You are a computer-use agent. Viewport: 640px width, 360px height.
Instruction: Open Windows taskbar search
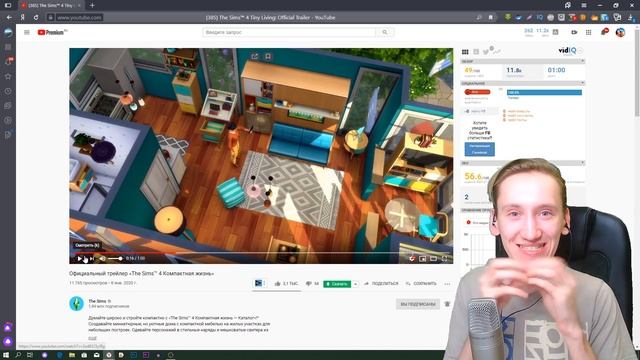pos(18,355)
